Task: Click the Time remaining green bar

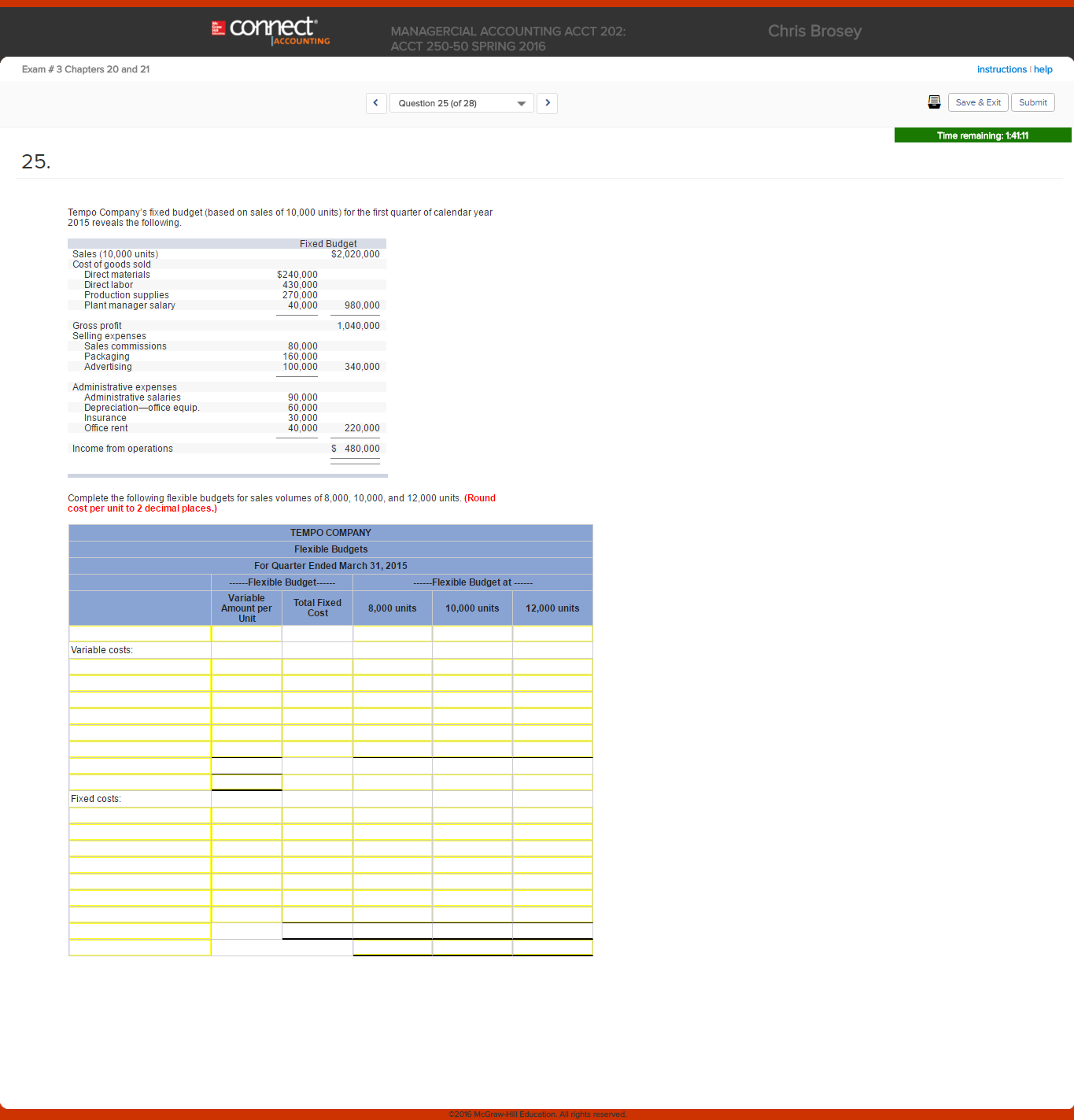Action: (982, 135)
